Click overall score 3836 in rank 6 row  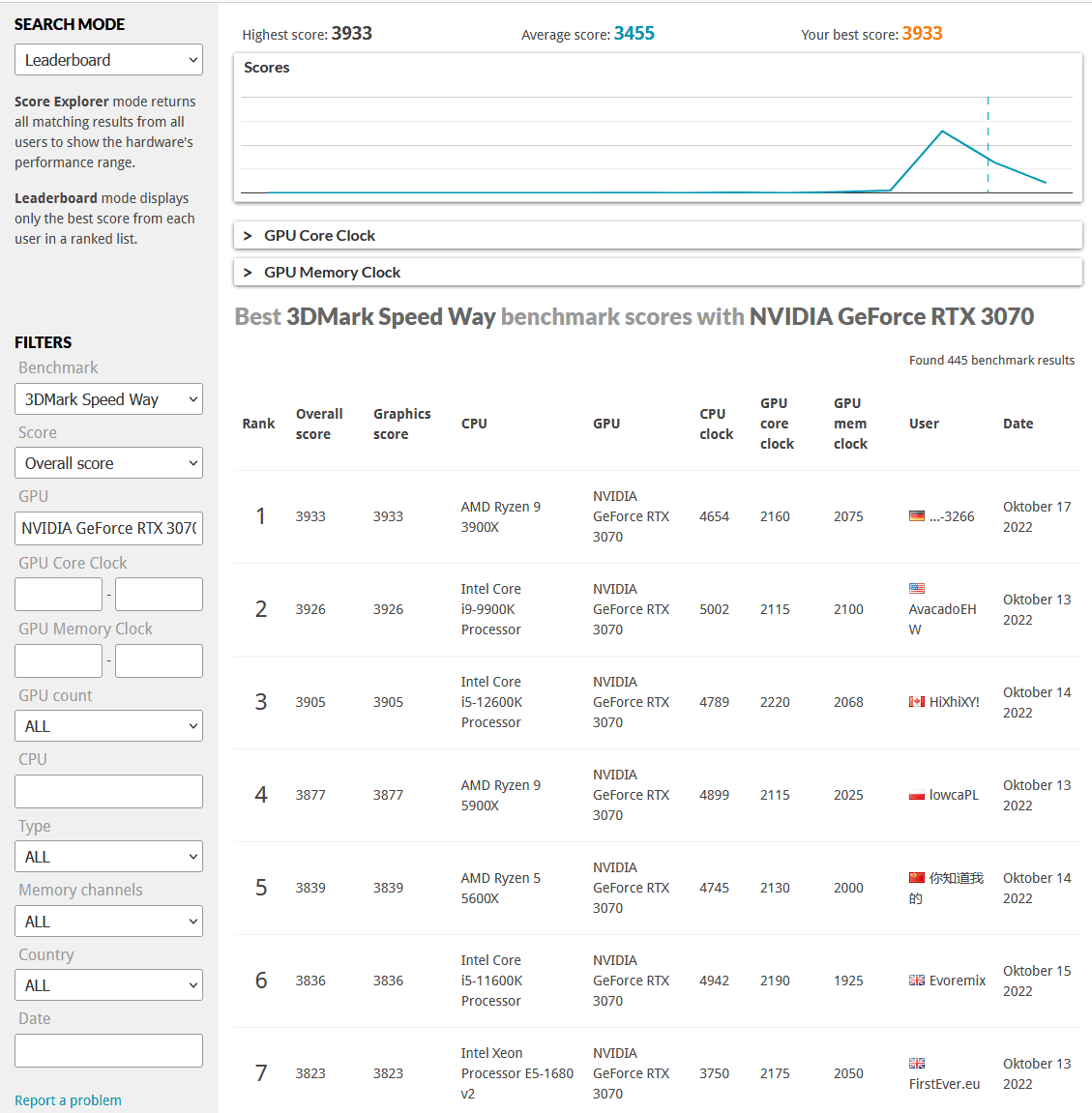[310, 981]
